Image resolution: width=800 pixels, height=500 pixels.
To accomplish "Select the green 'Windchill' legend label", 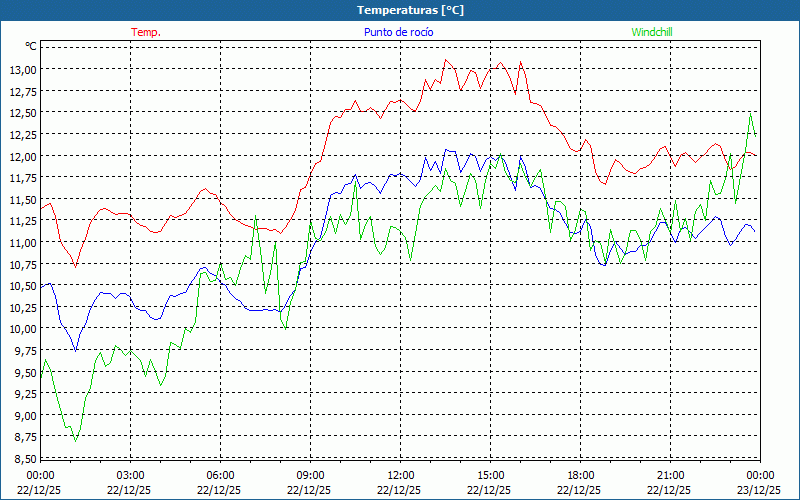I will 652,32.
